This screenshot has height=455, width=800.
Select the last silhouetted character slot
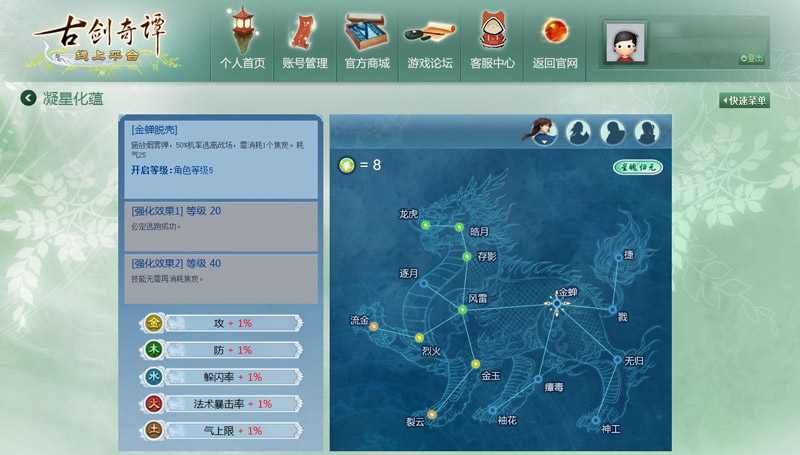point(646,132)
